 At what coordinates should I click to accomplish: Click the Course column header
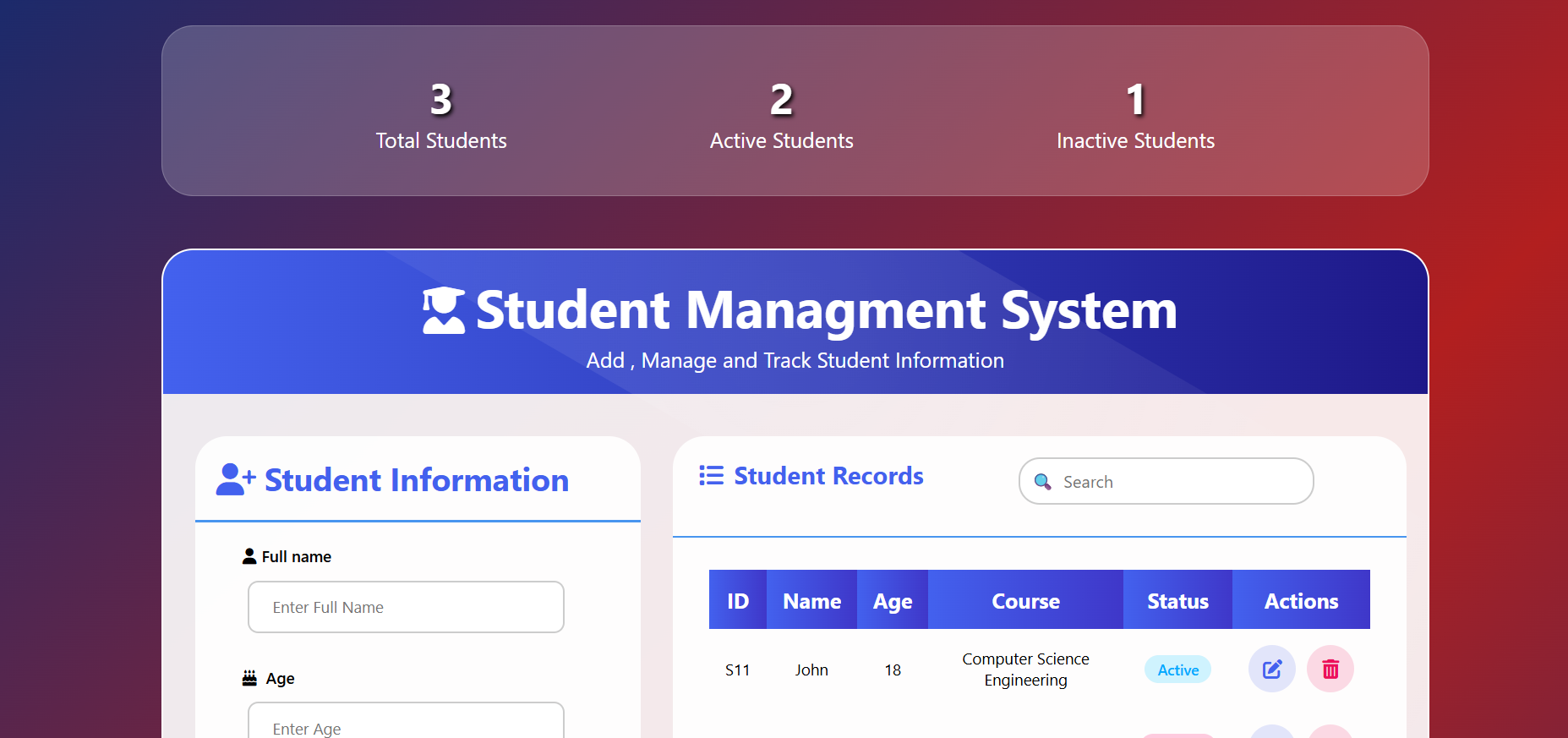point(1025,600)
